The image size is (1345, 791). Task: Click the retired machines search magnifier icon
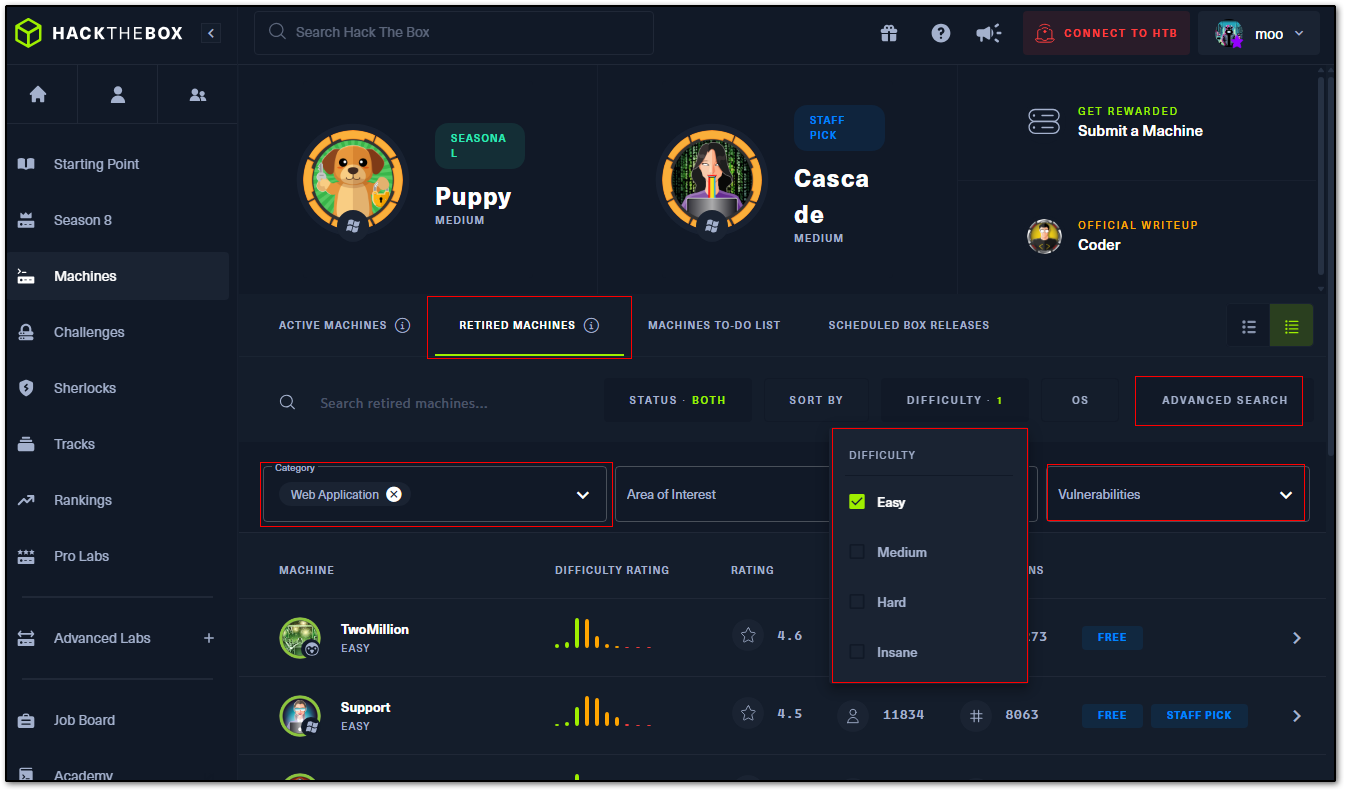(287, 402)
